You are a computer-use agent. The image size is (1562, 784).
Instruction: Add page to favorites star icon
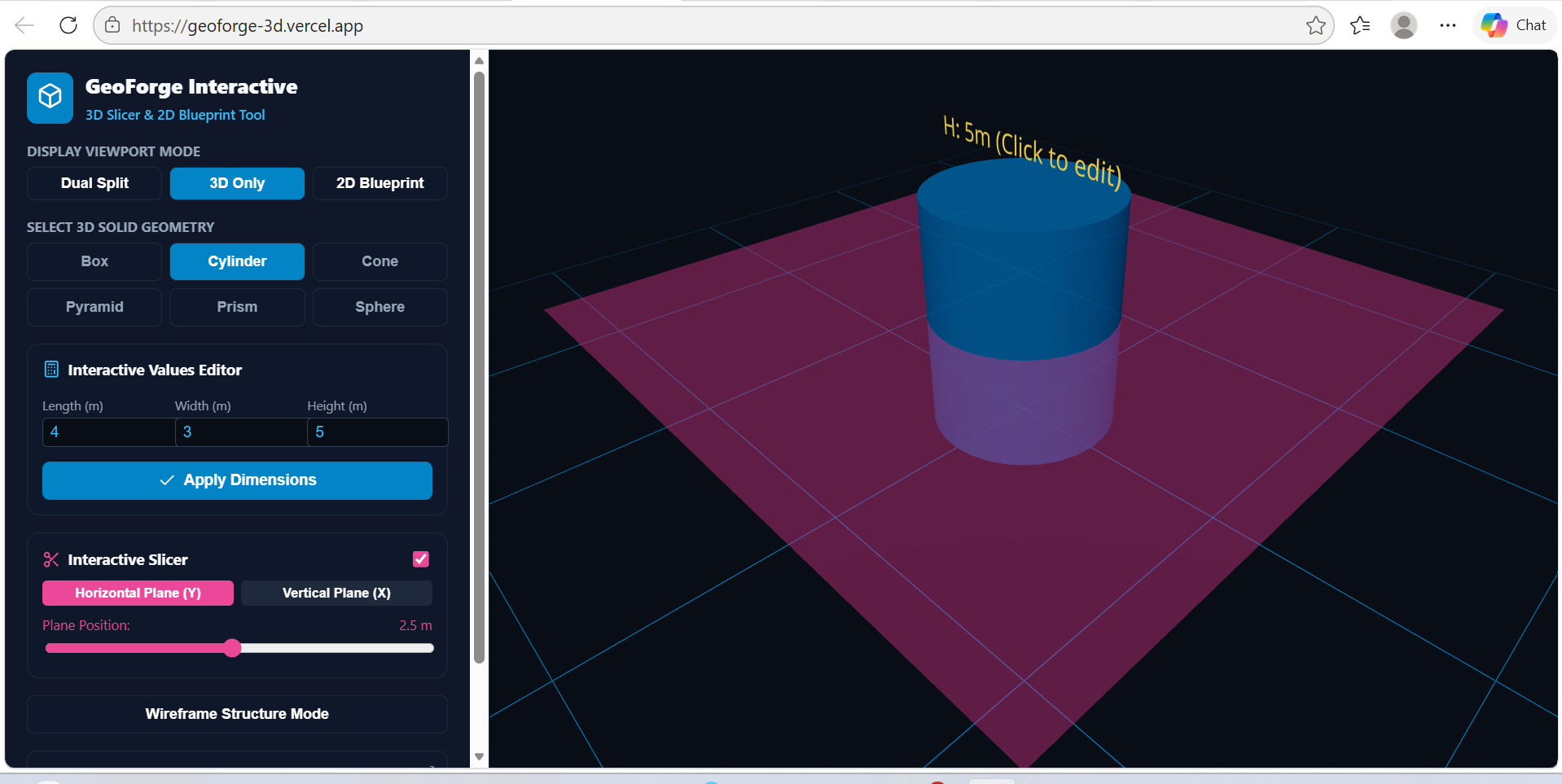click(1315, 26)
